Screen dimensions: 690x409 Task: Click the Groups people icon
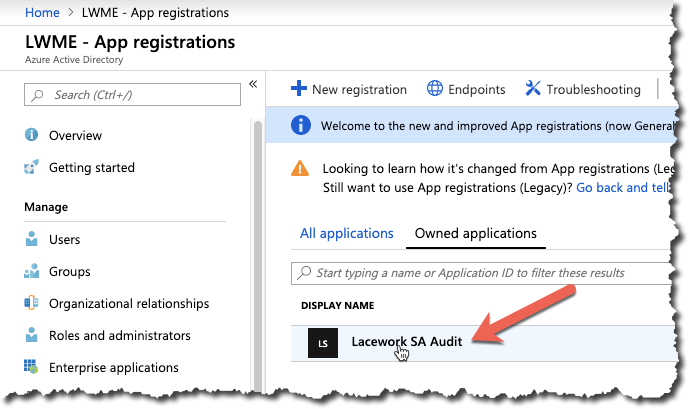[x=31, y=272]
